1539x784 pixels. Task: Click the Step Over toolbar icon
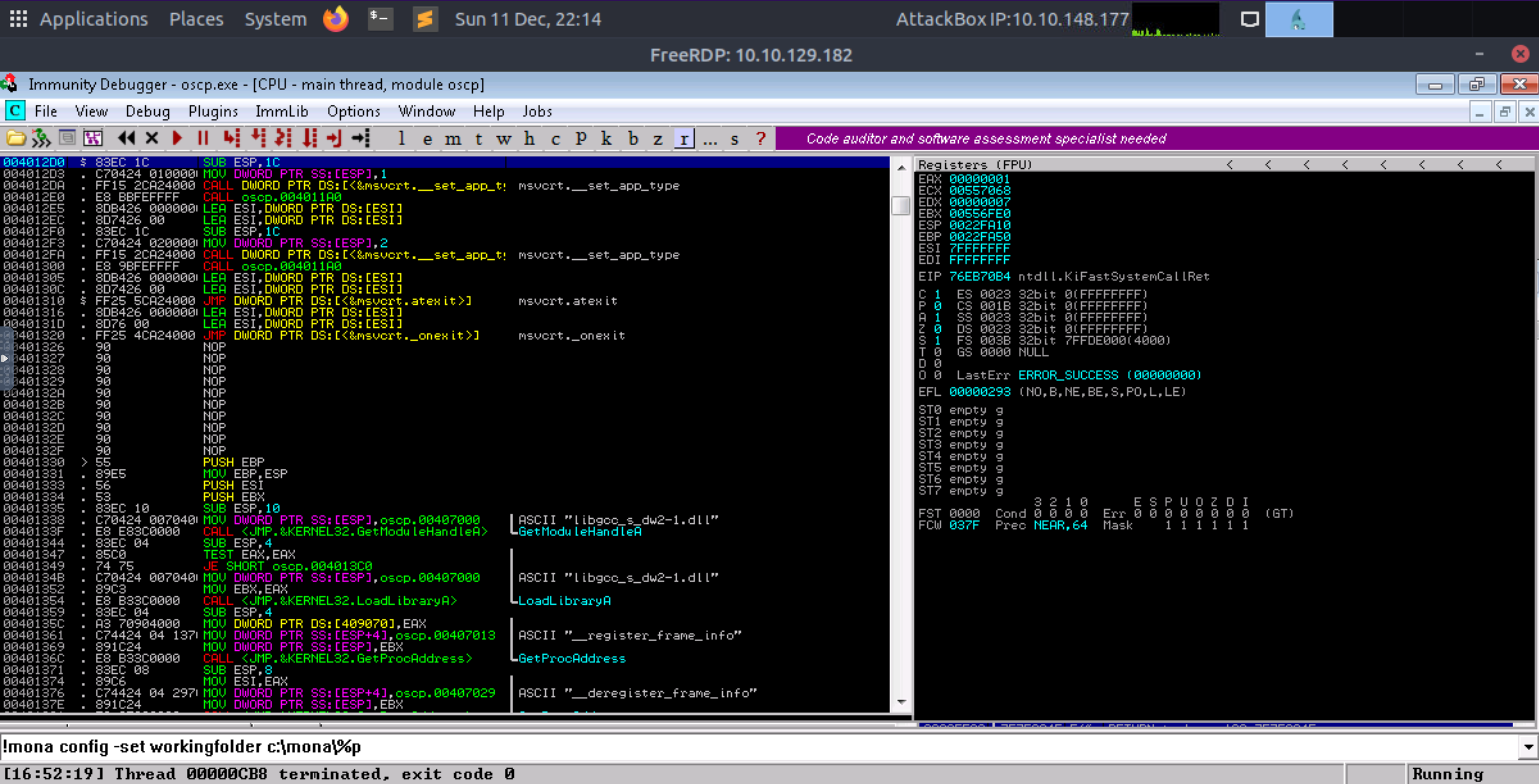click(258, 138)
